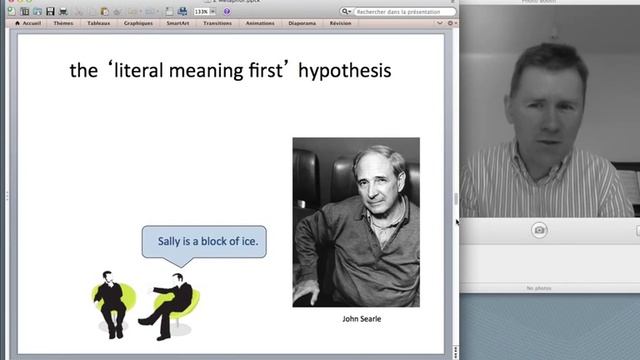The image size is (640, 360).
Task: Click the Photo Booth live video preview
Action: pos(550,111)
